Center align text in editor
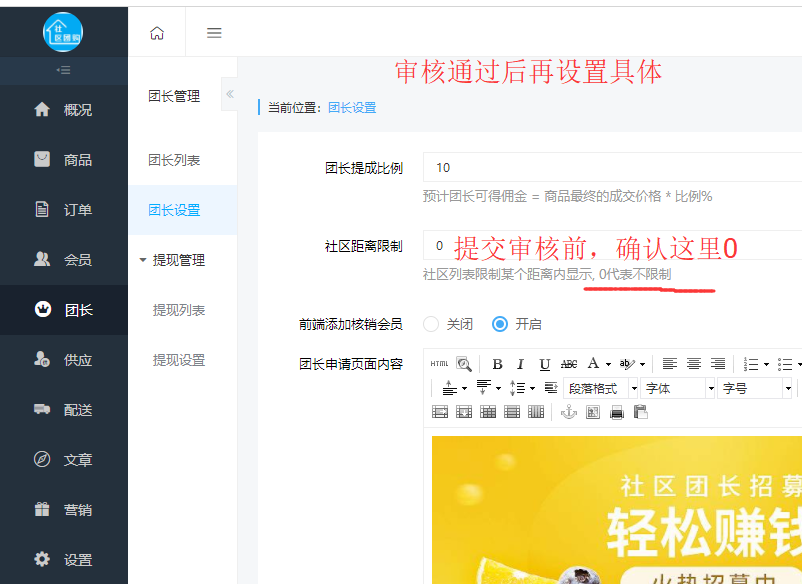The width and height of the screenshot is (802, 584). (x=694, y=364)
